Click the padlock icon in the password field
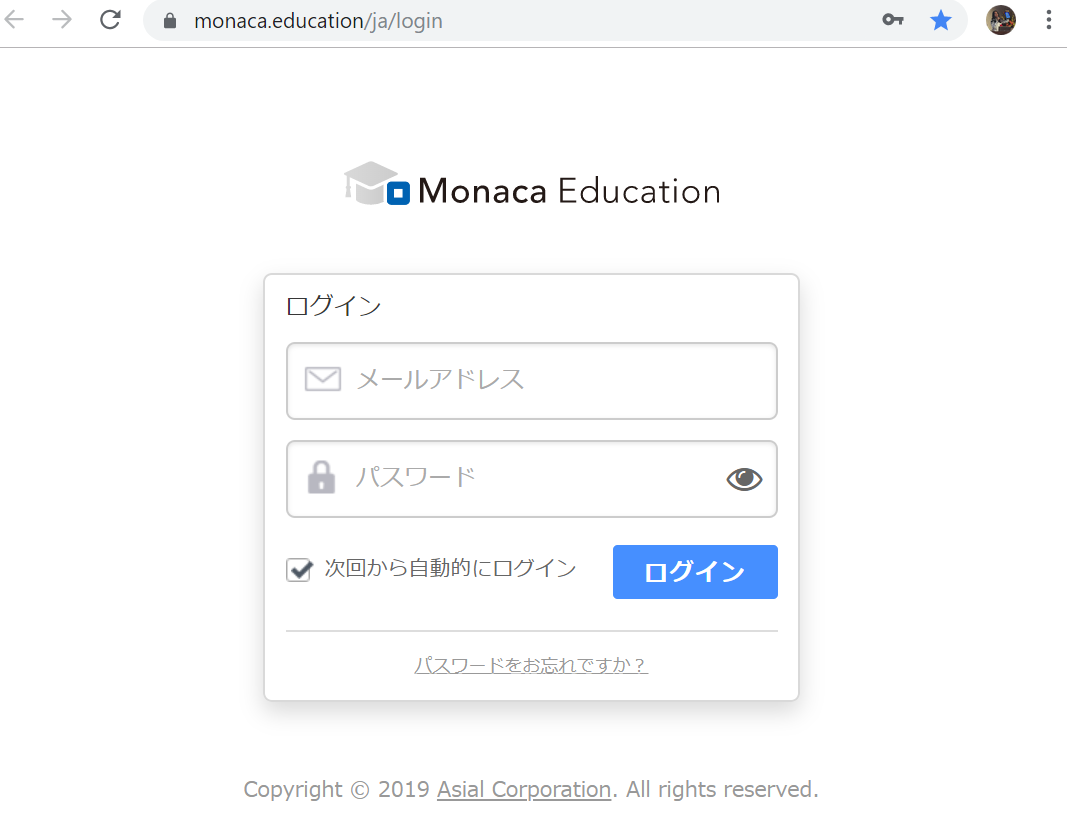Screen dimensions: 1067x813 [321, 478]
